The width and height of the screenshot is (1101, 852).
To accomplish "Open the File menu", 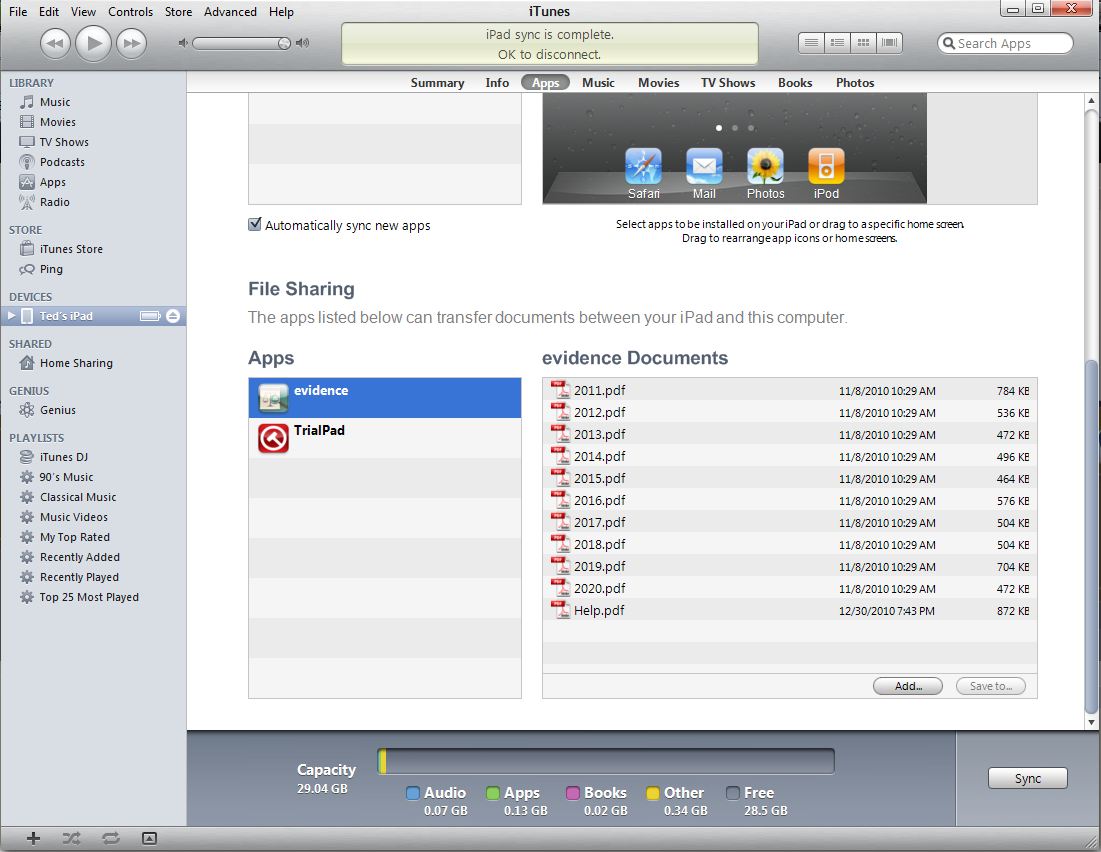I will pyautogui.click(x=18, y=11).
